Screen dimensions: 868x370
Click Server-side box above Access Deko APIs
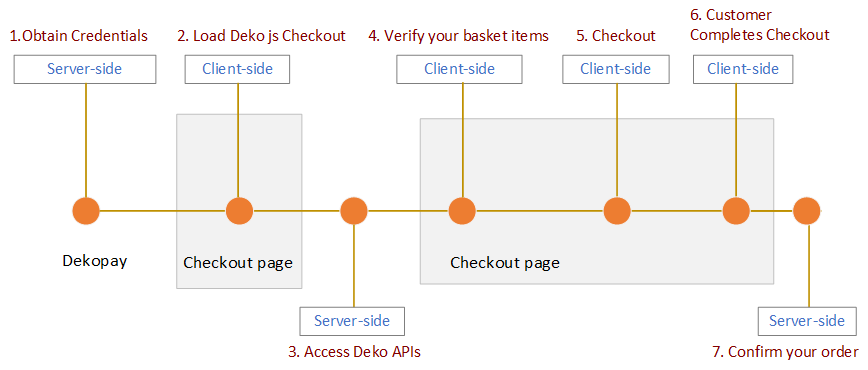pos(352,321)
